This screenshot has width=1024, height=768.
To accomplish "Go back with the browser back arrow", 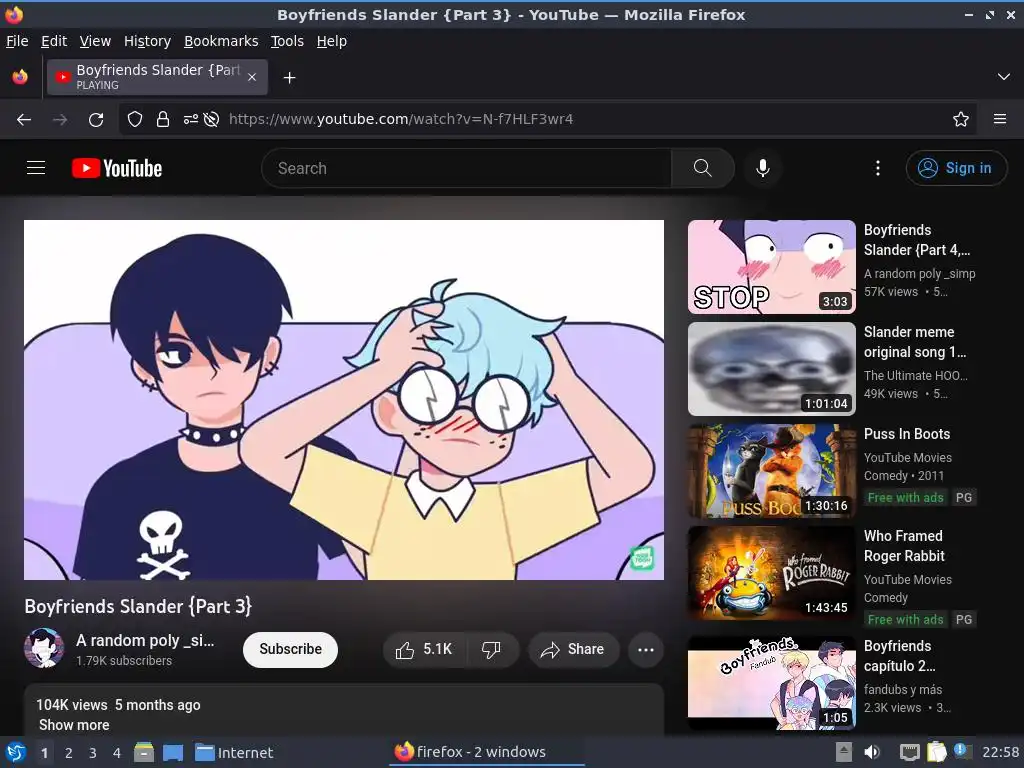I will pyautogui.click(x=24, y=120).
